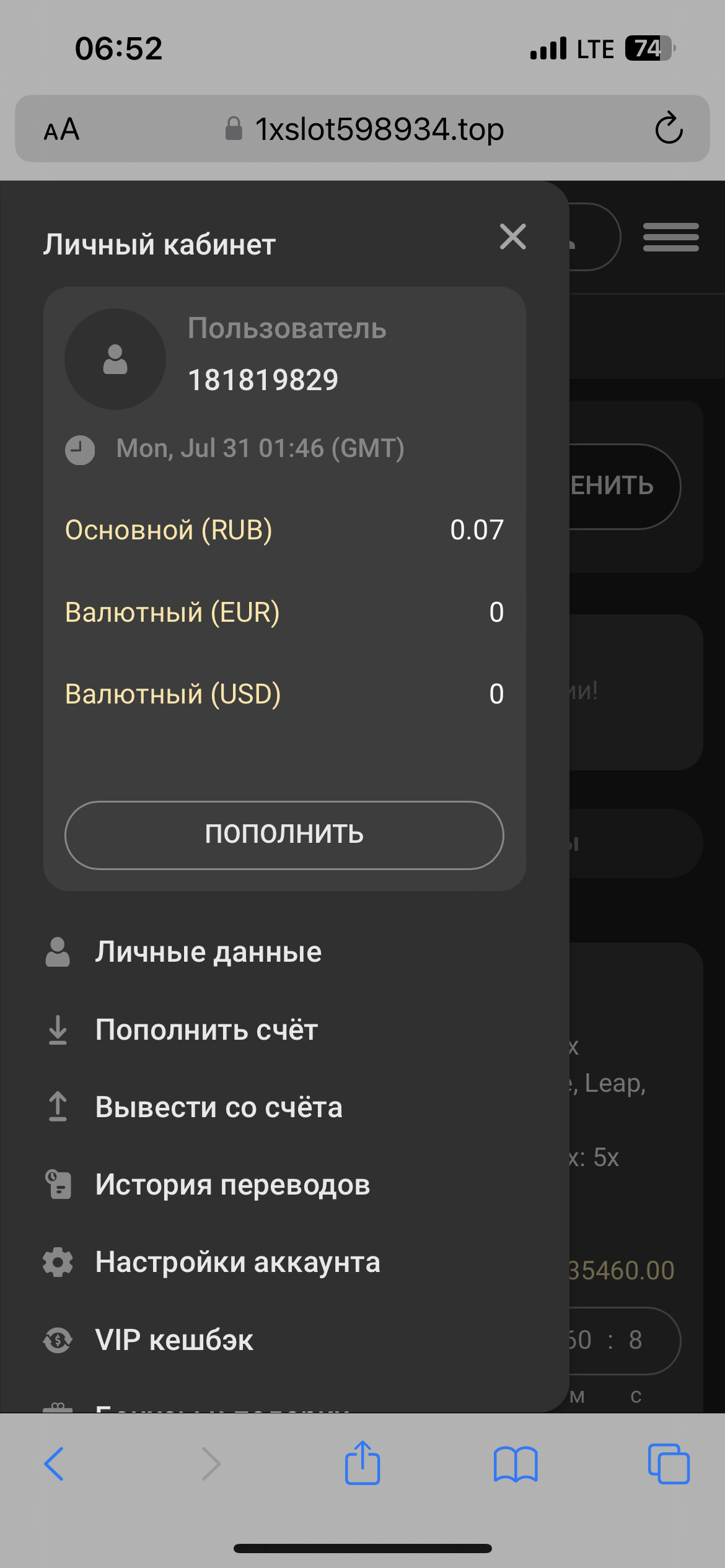Open История переводов icon
This screenshot has width=725, height=1568.
coord(58,1185)
